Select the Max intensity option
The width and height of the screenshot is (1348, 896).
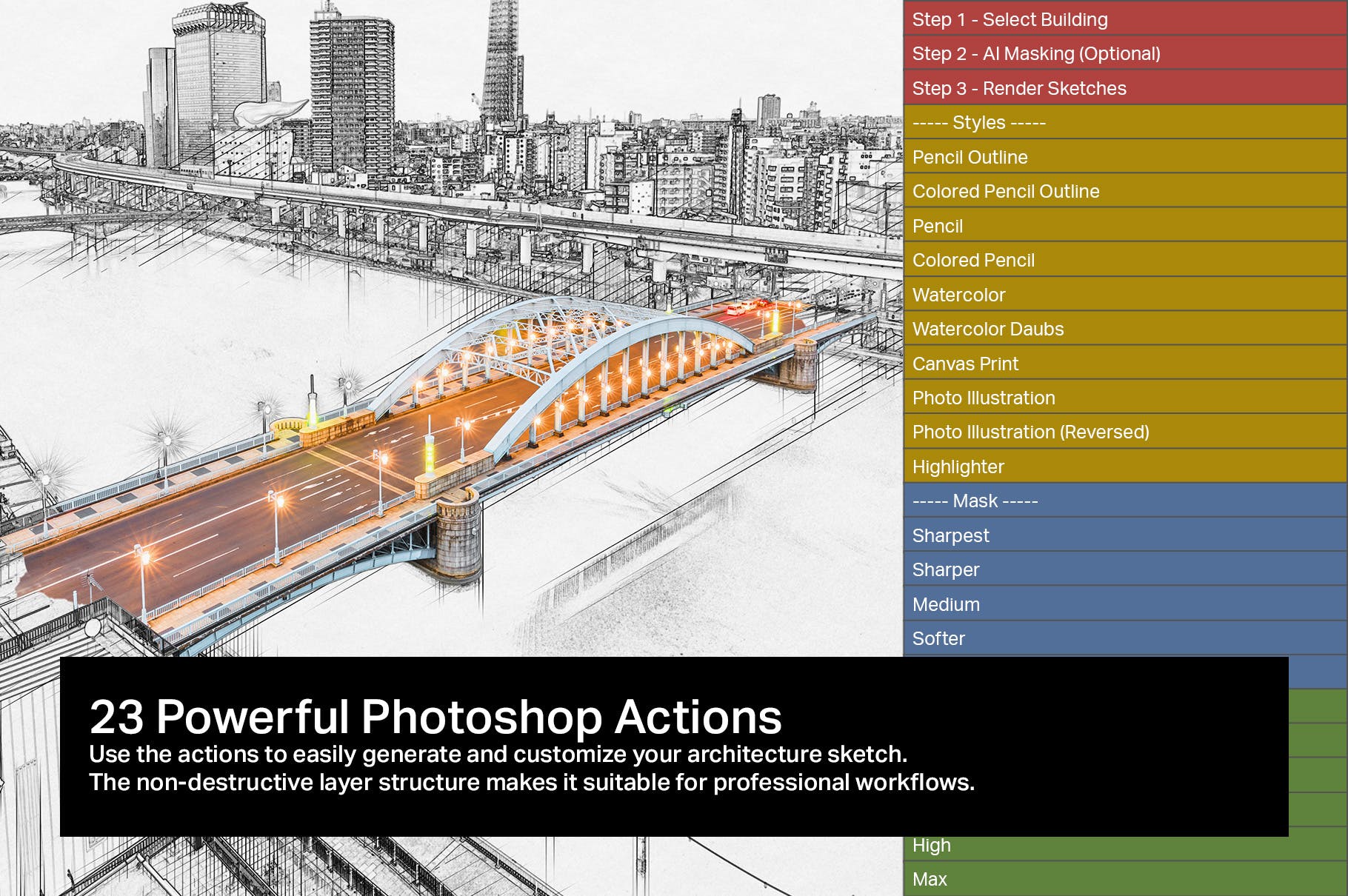click(1111, 879)
